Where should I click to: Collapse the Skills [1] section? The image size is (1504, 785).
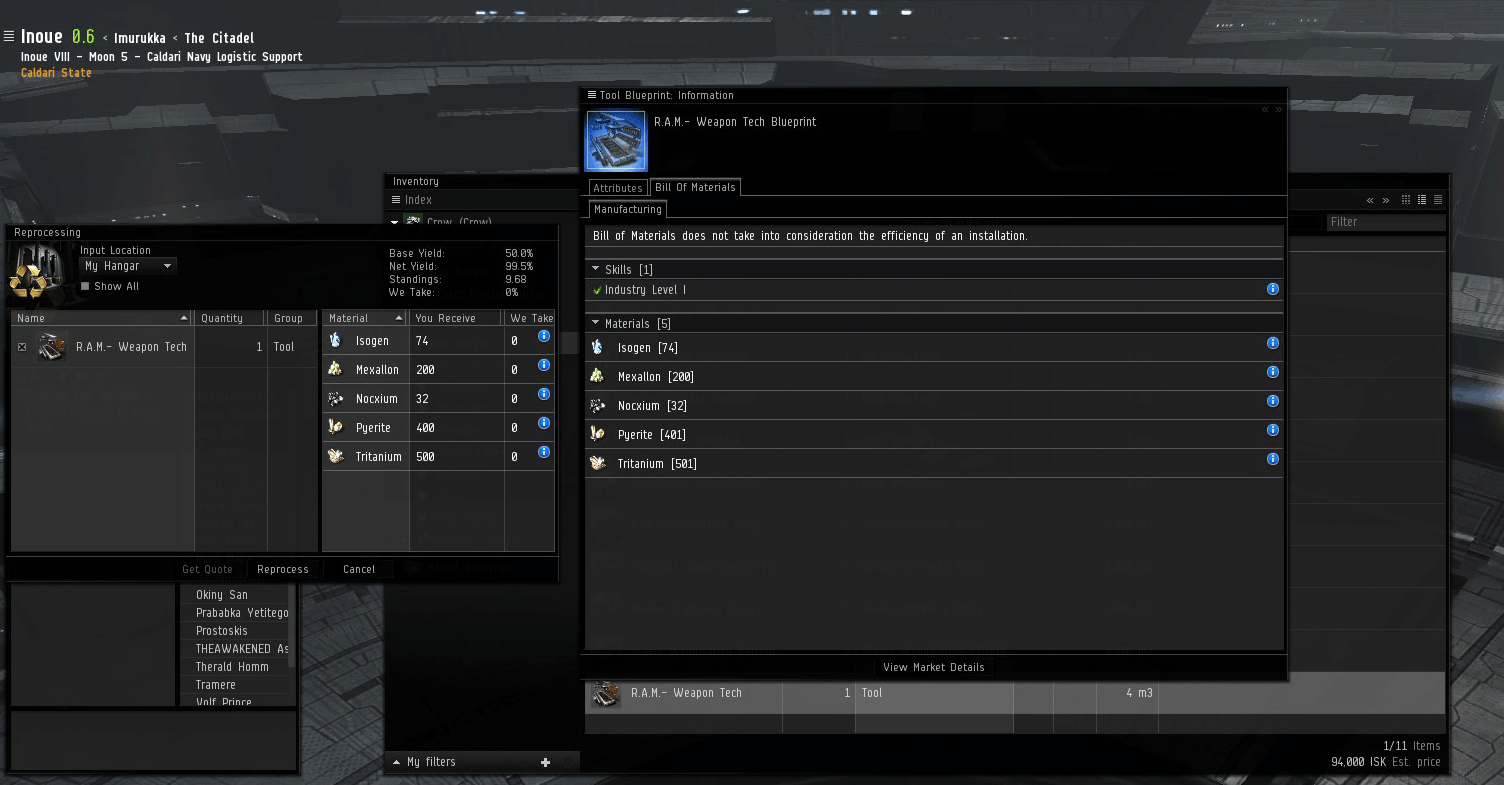pyautogui.click(x=596, y=269)
